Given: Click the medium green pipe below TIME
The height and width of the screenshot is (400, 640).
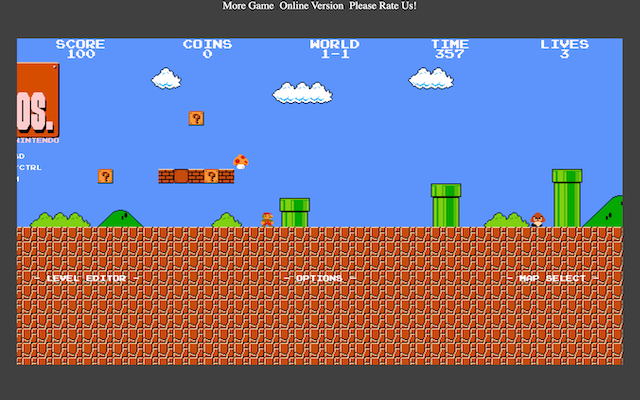Looking at the screenshot, I should [446, 205].
